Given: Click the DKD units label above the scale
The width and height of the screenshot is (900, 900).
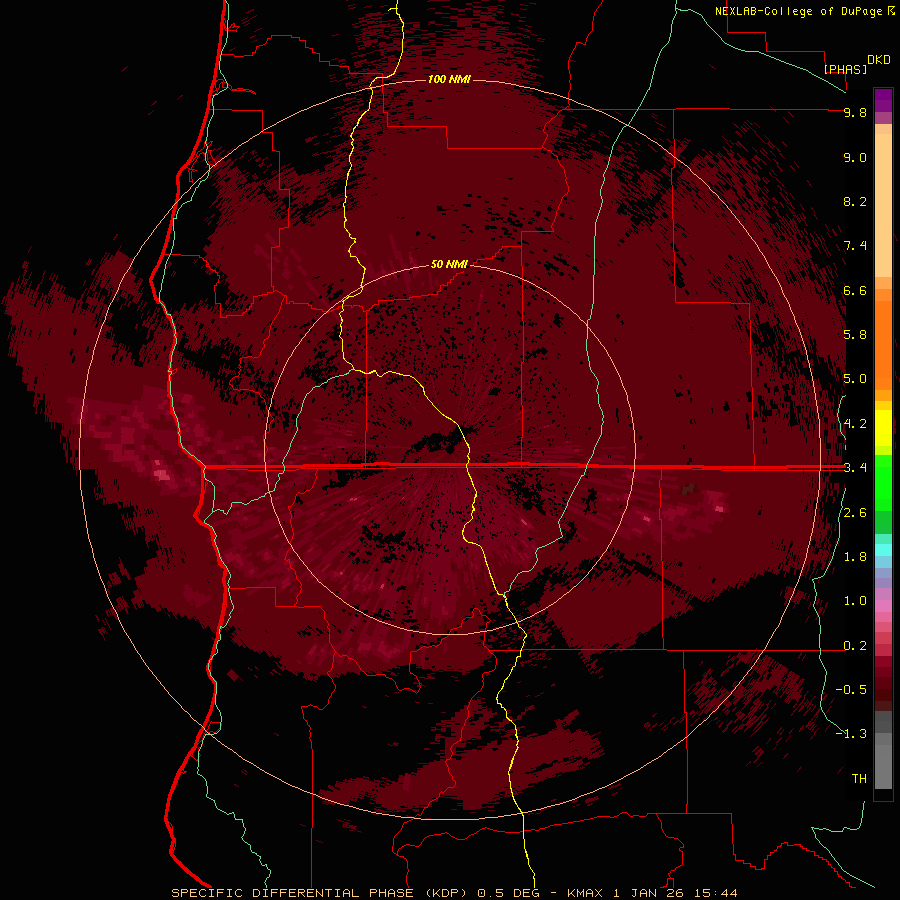Looking at the screenshot, I should [879, 60].
